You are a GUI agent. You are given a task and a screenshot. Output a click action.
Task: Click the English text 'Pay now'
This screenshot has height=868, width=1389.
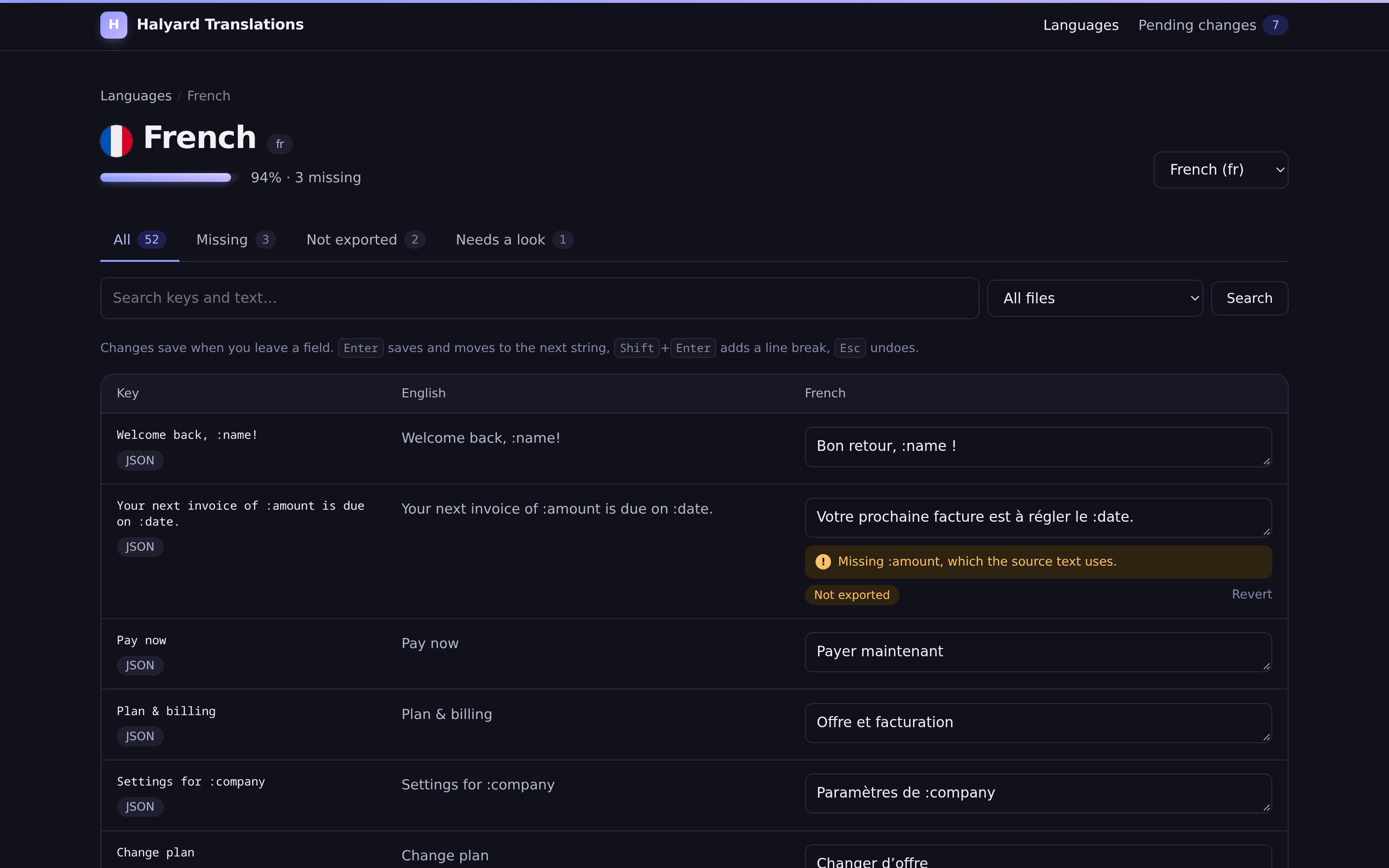430,644
